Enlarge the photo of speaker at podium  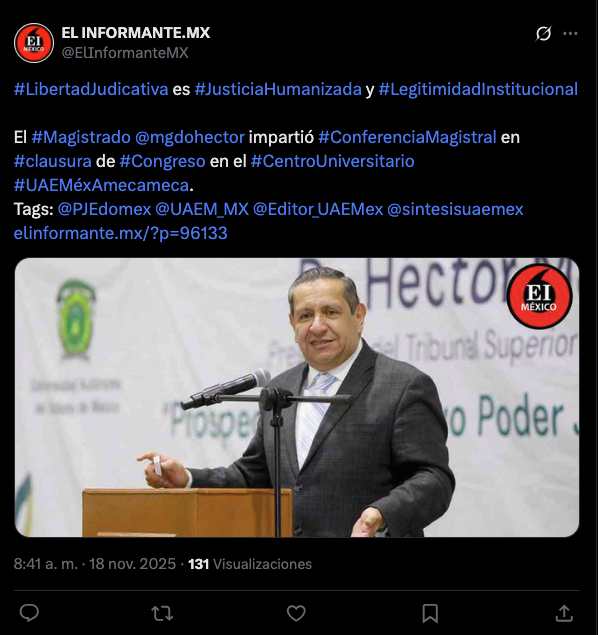tap(297, 397)
